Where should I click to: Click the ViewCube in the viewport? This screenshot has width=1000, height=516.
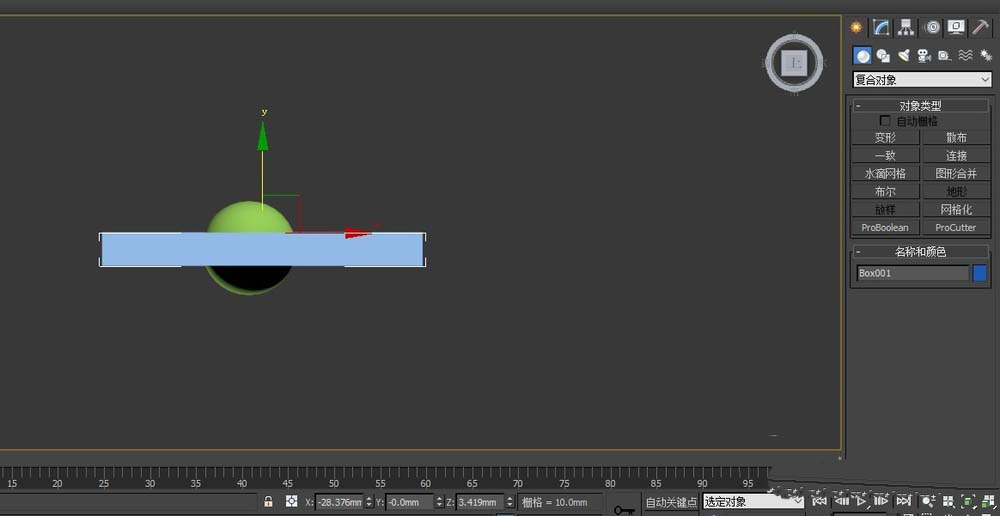795,63
